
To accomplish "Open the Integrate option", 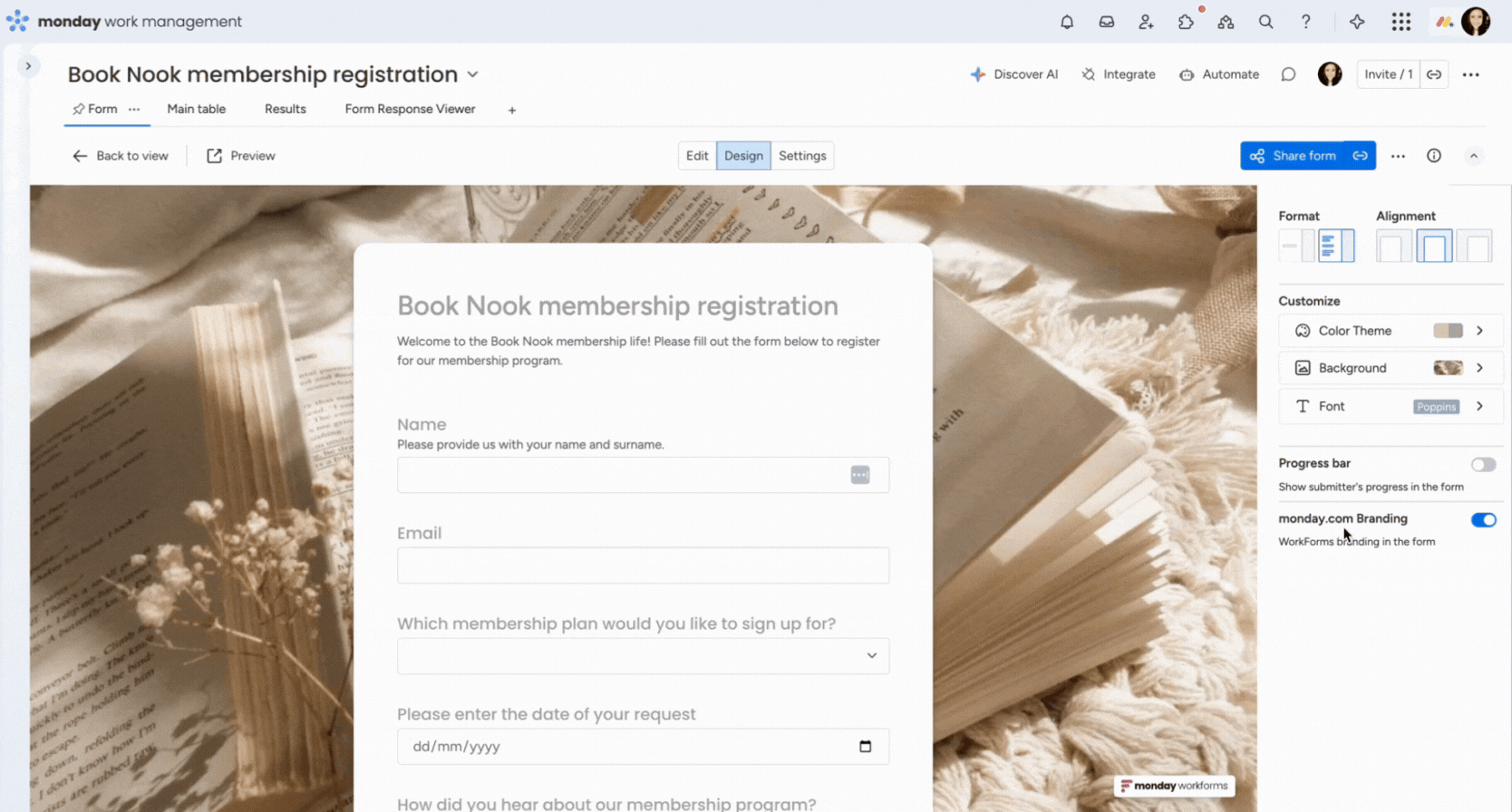I will point(1119,74).
